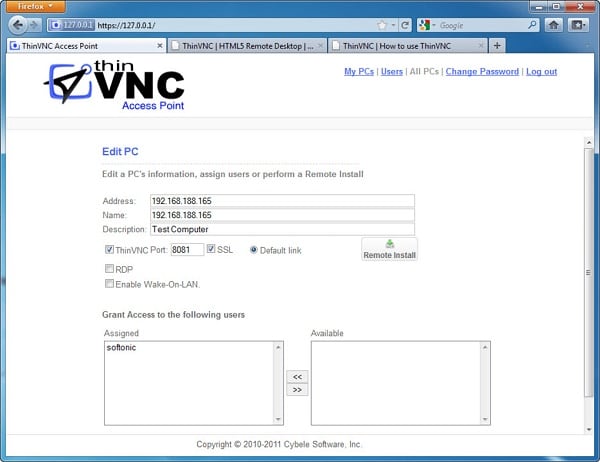Click the >> unassign user button

[x=297, y=390]
